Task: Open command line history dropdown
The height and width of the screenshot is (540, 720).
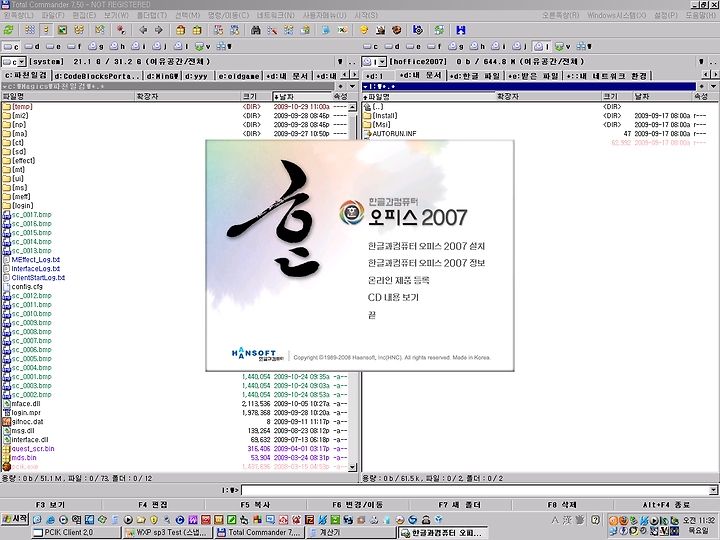Action: tap(713, 490)
